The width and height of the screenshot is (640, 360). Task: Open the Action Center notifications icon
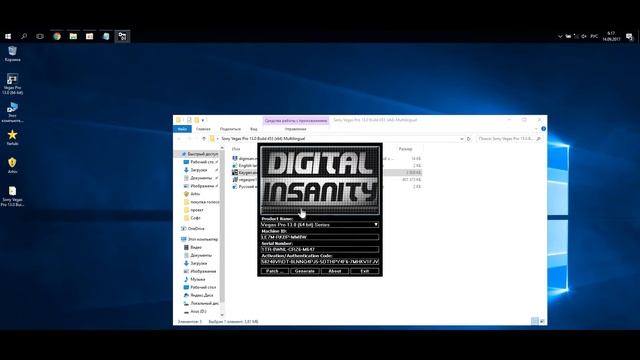629,37
